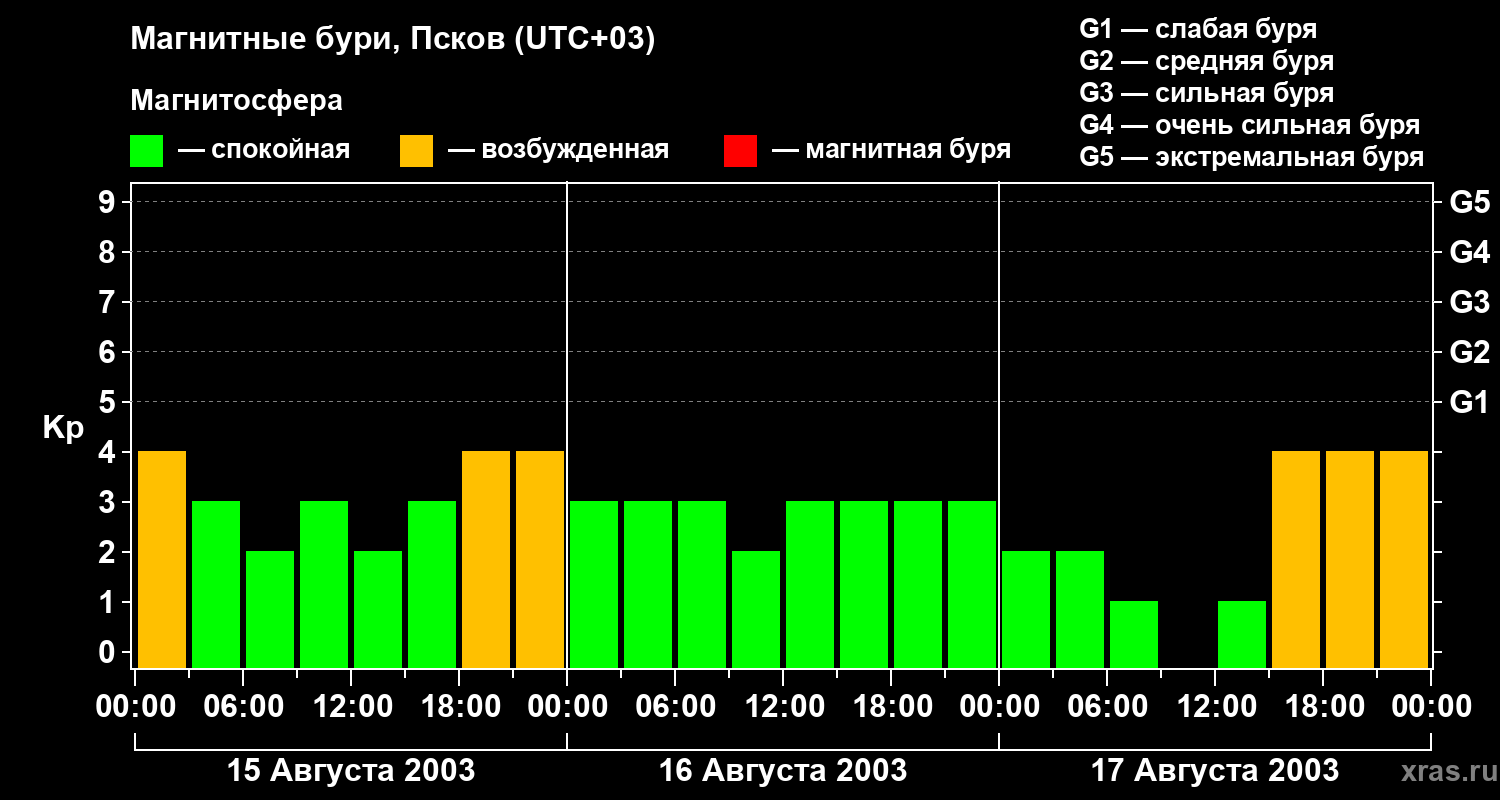Screen dimensions: 1500x800
Task: Click the Kp axis value 5
Action: [109, 402]
